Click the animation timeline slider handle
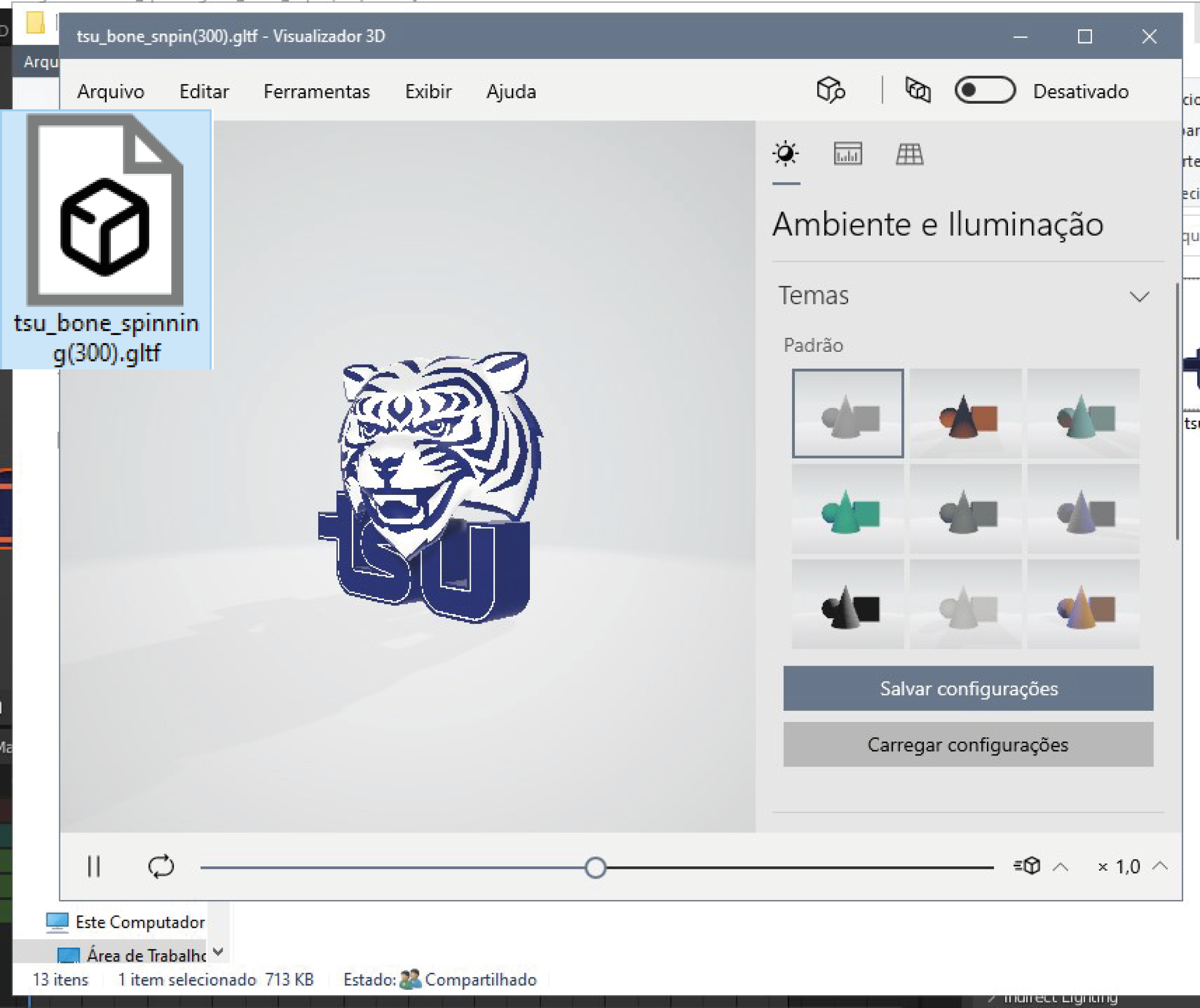The image size is (1200, 1008). point(595,867)
